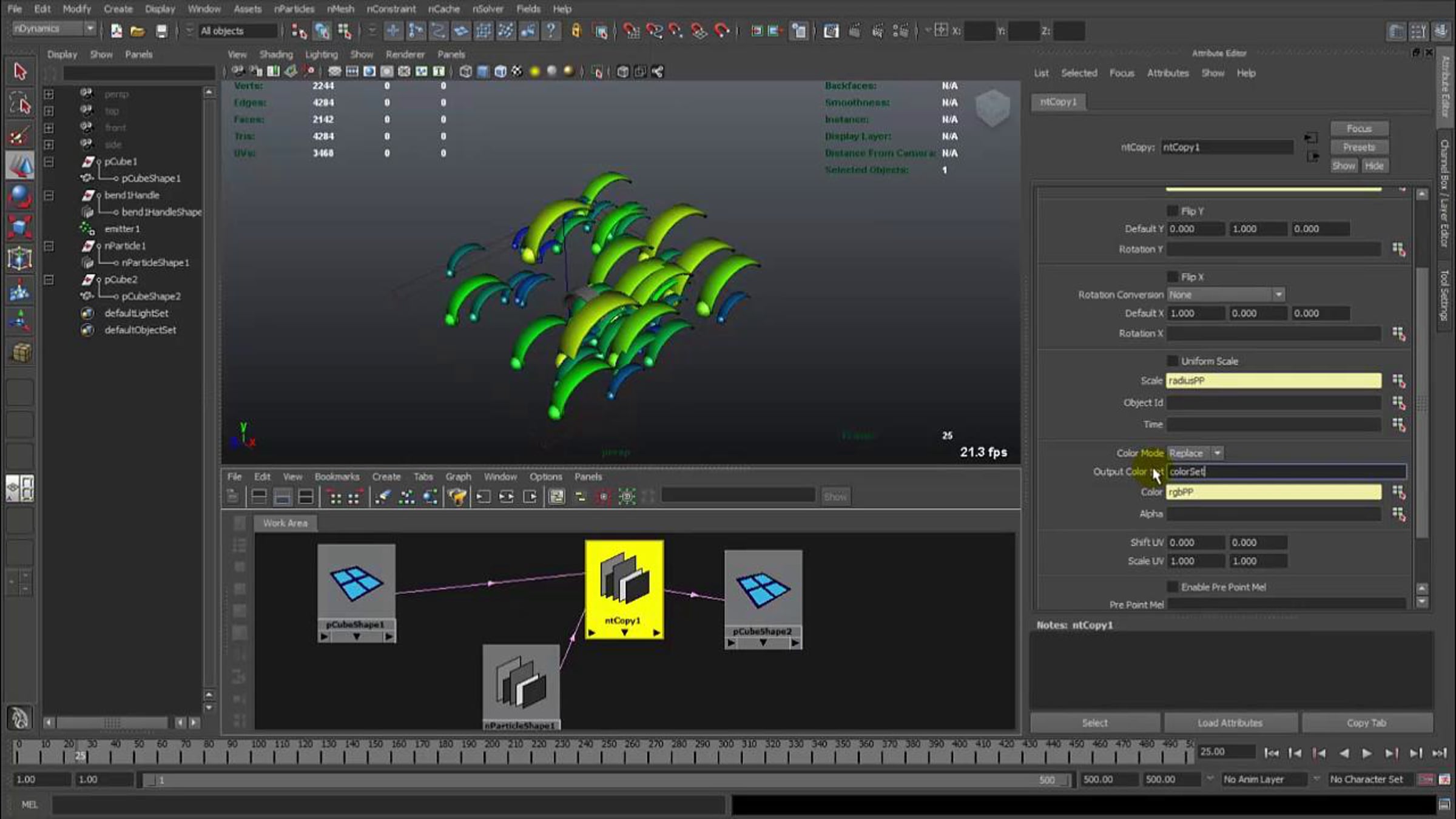Image resolution: width=1456 pixels, height=819 pixels.
Task: Open the Color Mode Replace dropdown
Action: tap(1195, 453)
